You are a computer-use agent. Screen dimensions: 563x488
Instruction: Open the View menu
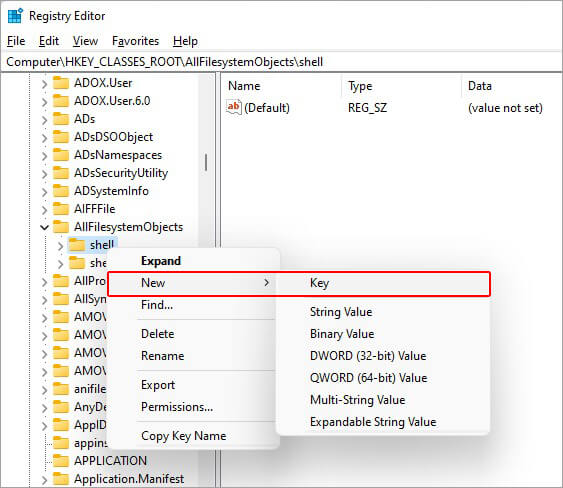(x=85, y=41)
